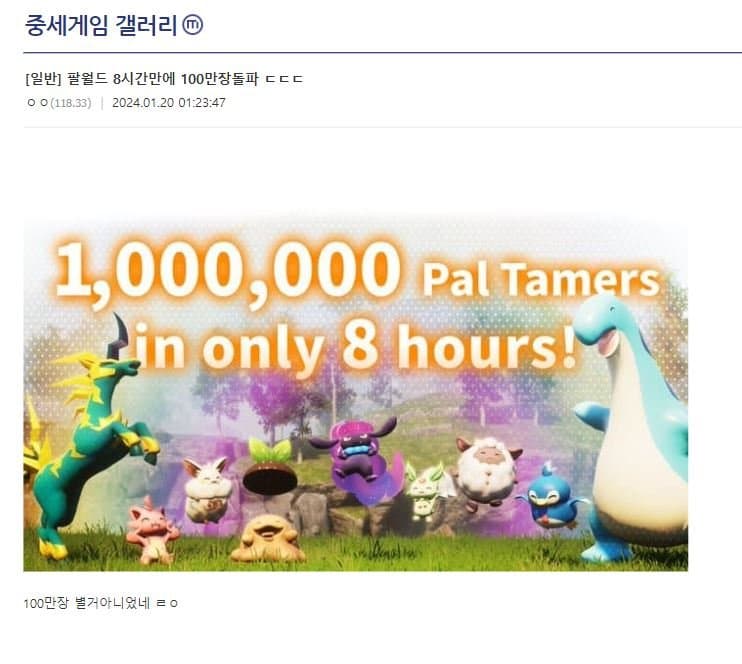Image resolution: width=742 pixels, height=664 pixels.
Task: Click the minor gallery 'm' badge icon
Action: coord(193,25)
